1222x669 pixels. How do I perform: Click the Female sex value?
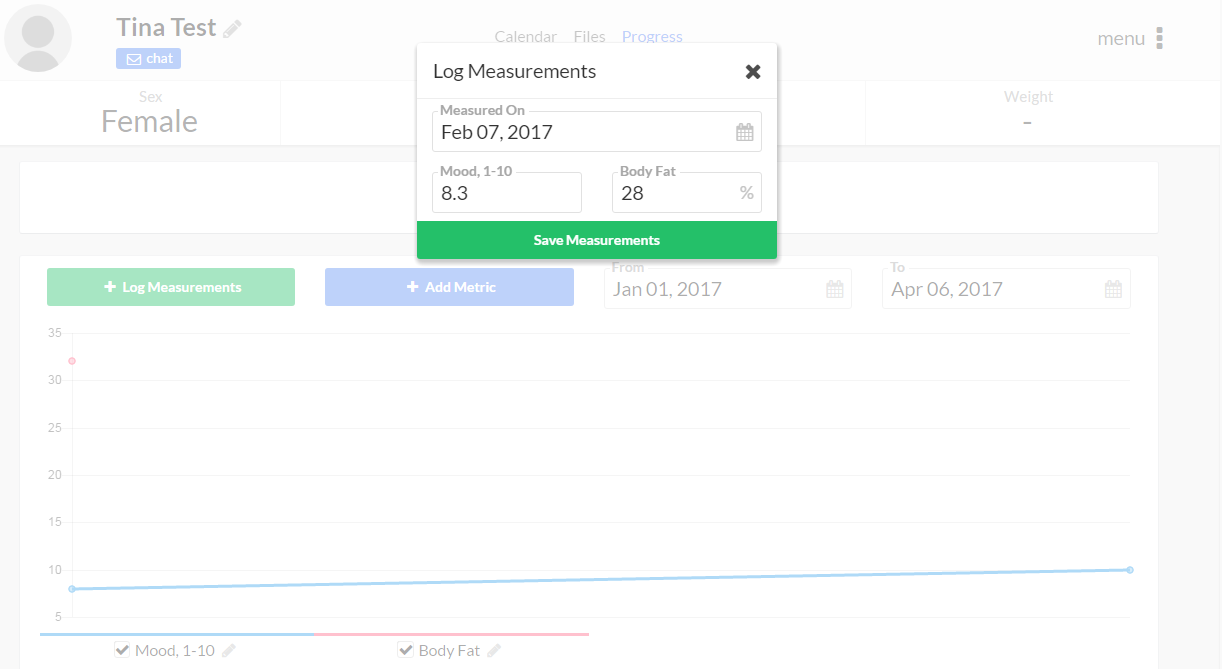(149, 122)
